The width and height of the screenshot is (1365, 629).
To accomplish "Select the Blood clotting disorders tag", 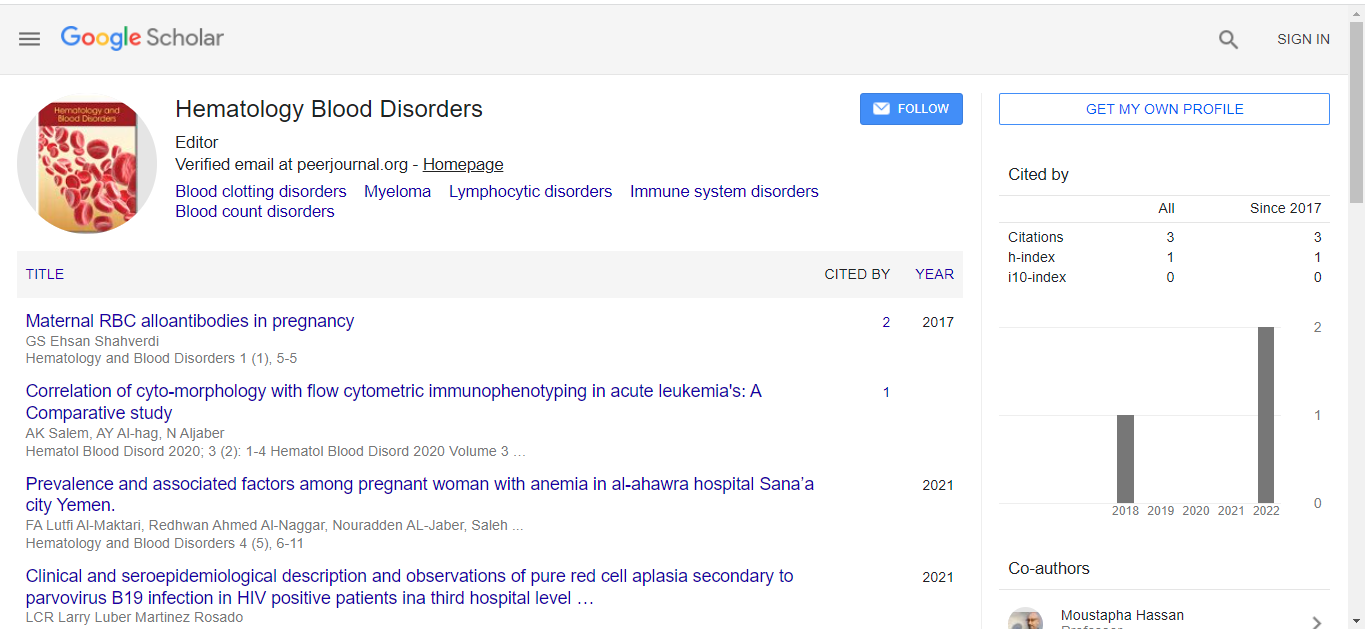I will click(261, 192).
